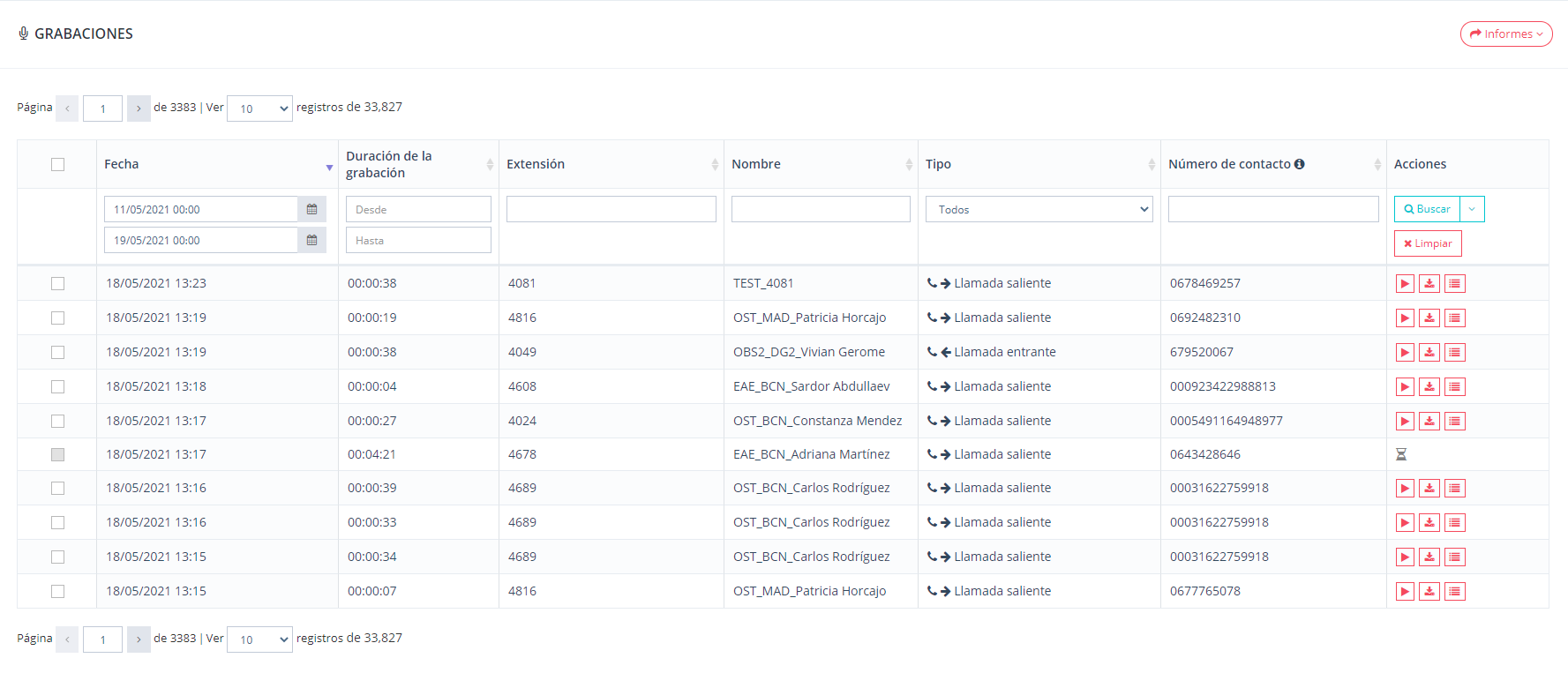This screenshot has height=673, width=1568.
Task: Sort table by Extensión column
Action: [611, 164]
